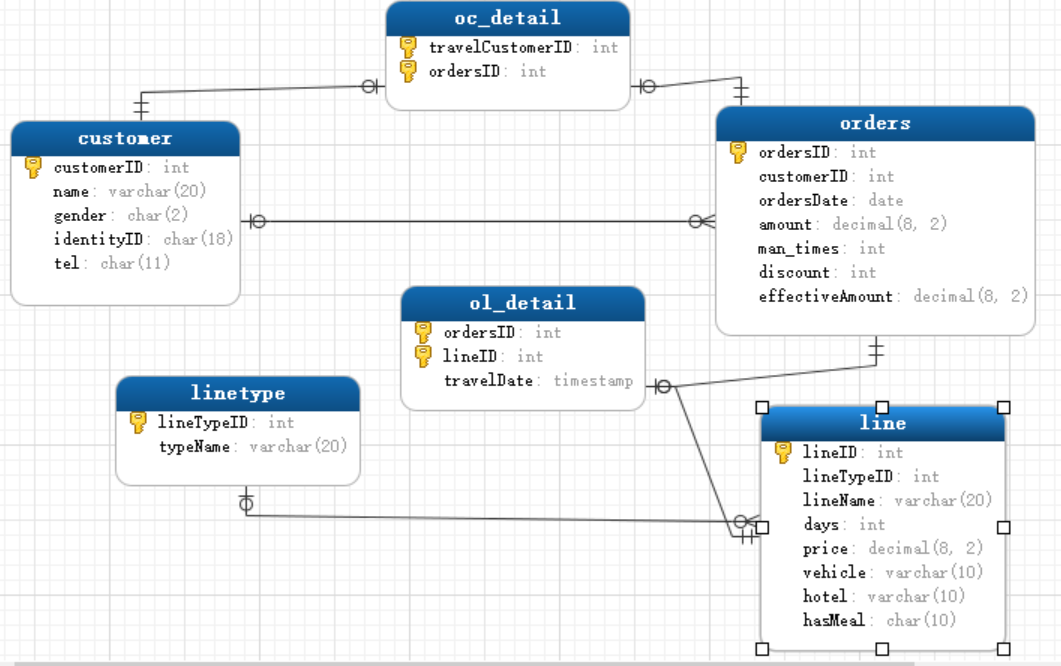The image size is (1061, 666).
Task: Click the key icon beside travelCustomerID
Action: pos(408,47)
